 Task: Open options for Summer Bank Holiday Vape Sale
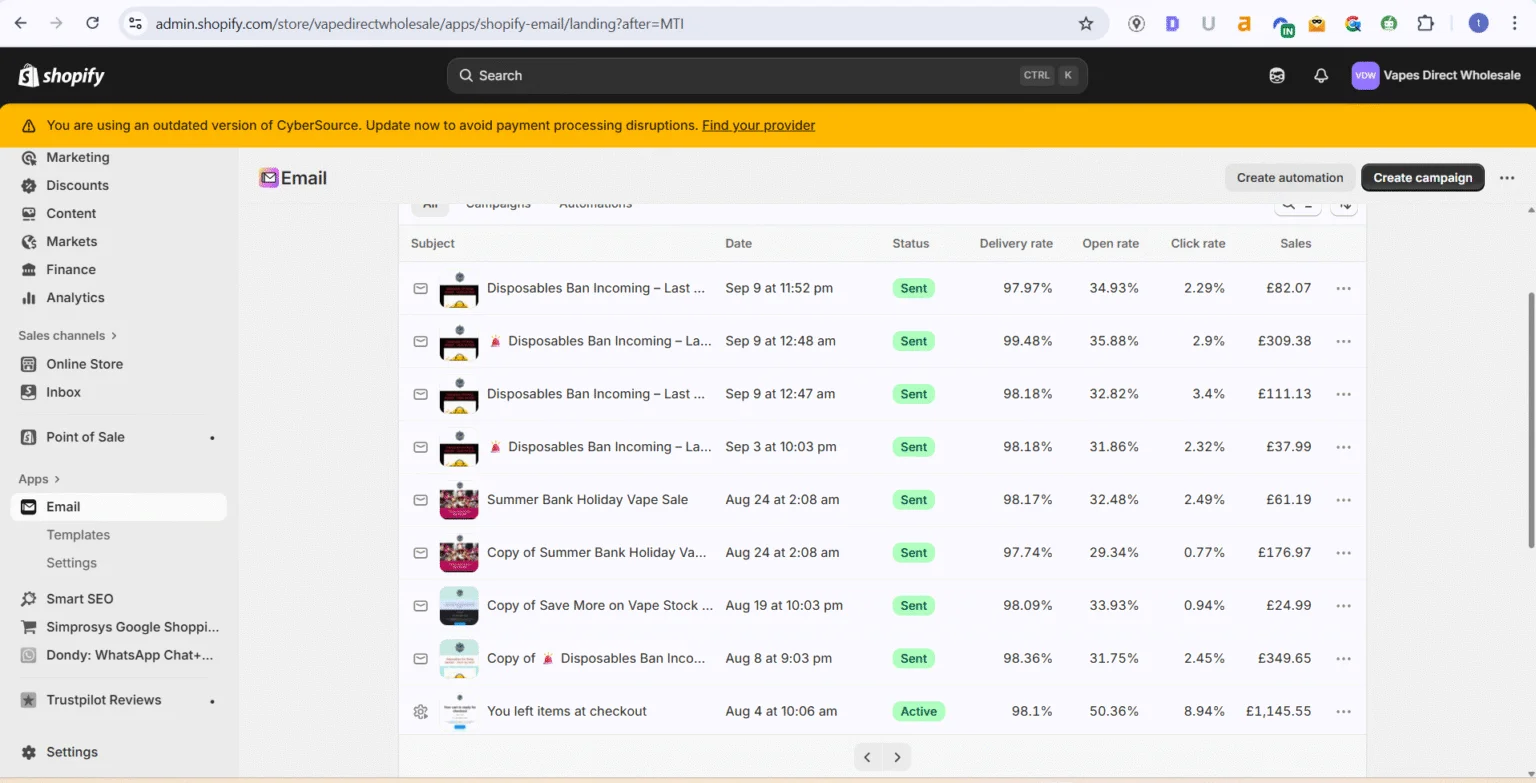[x=1343, y=500]
